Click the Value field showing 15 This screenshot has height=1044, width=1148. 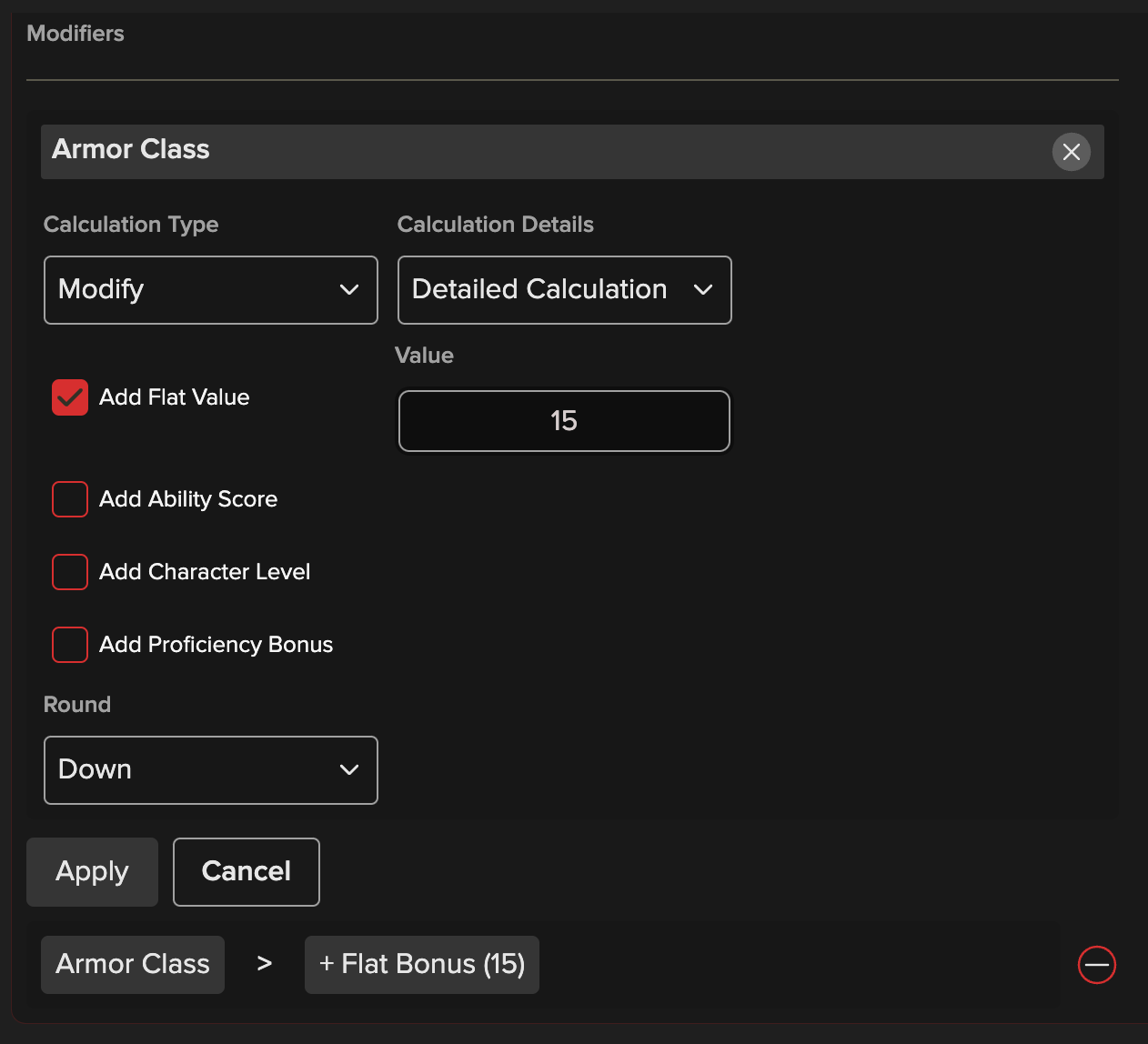[564, 421]
